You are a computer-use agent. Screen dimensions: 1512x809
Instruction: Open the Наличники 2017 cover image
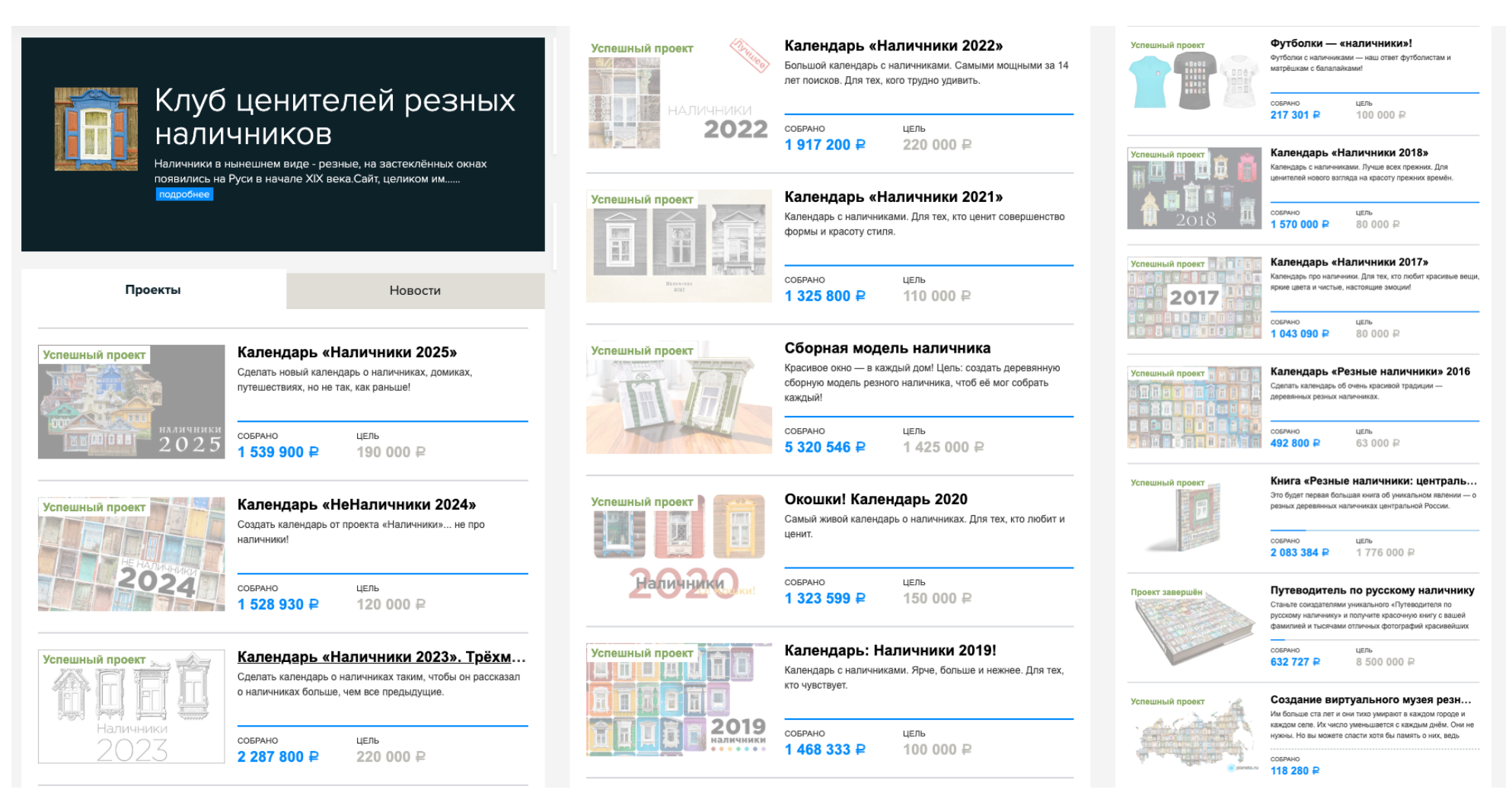coord(1195,298)
